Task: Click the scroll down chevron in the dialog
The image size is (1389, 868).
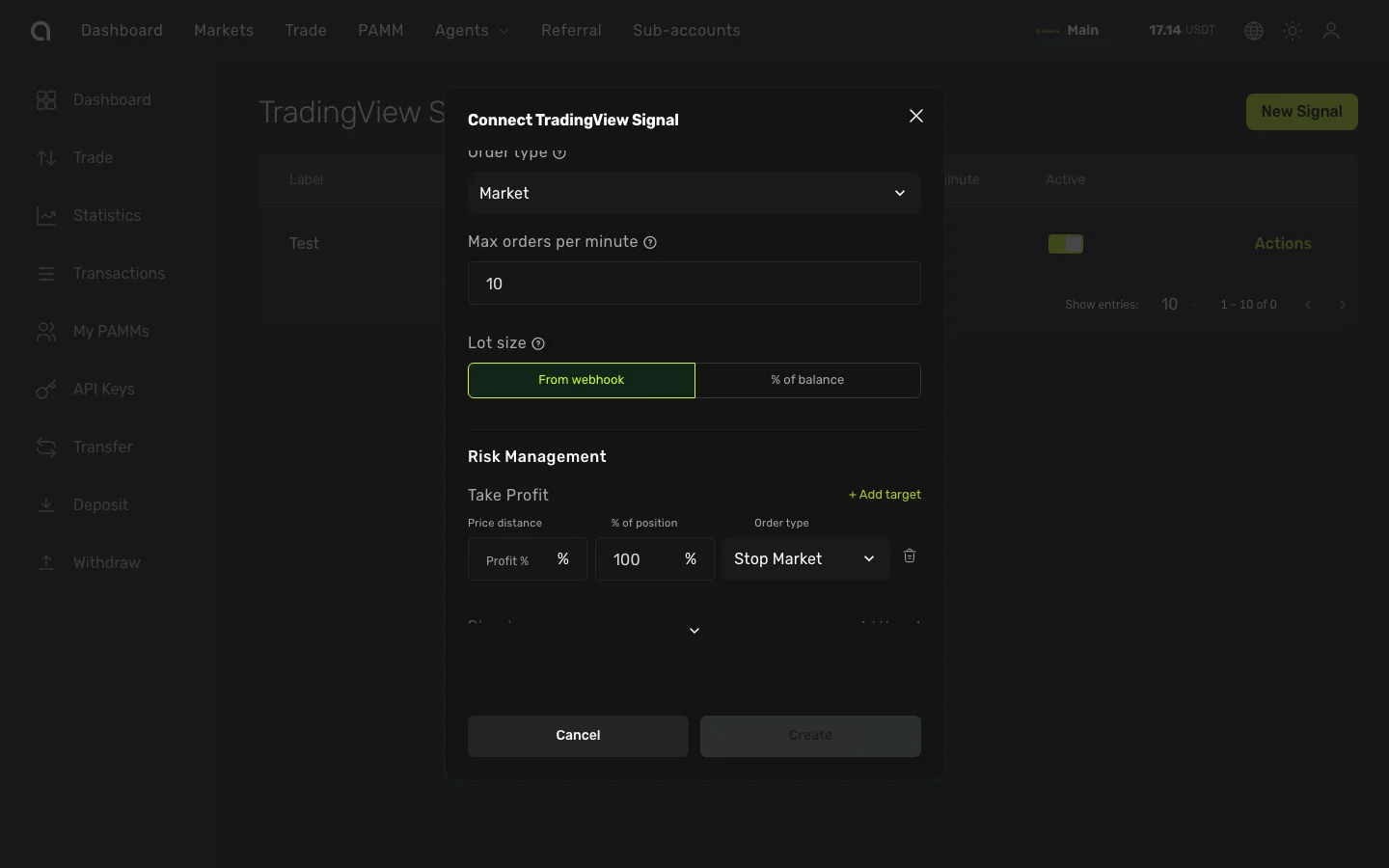Action: 694,631
